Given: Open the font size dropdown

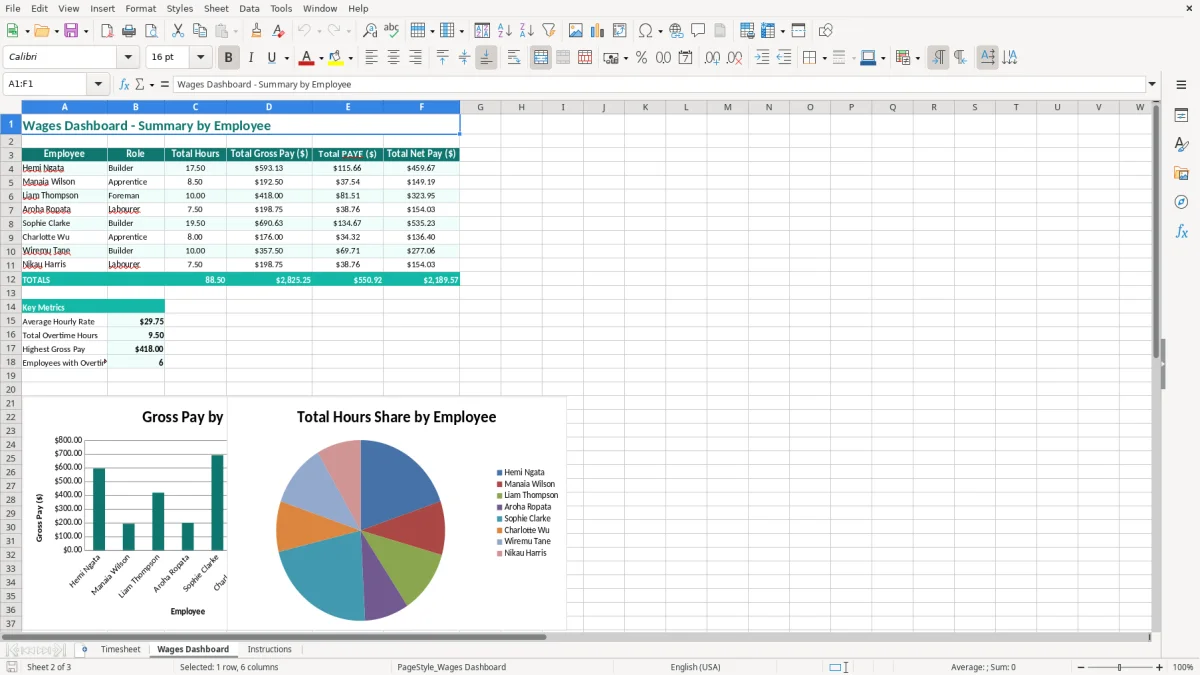Looking at the screenshot, I should click(x=201, y=58).
